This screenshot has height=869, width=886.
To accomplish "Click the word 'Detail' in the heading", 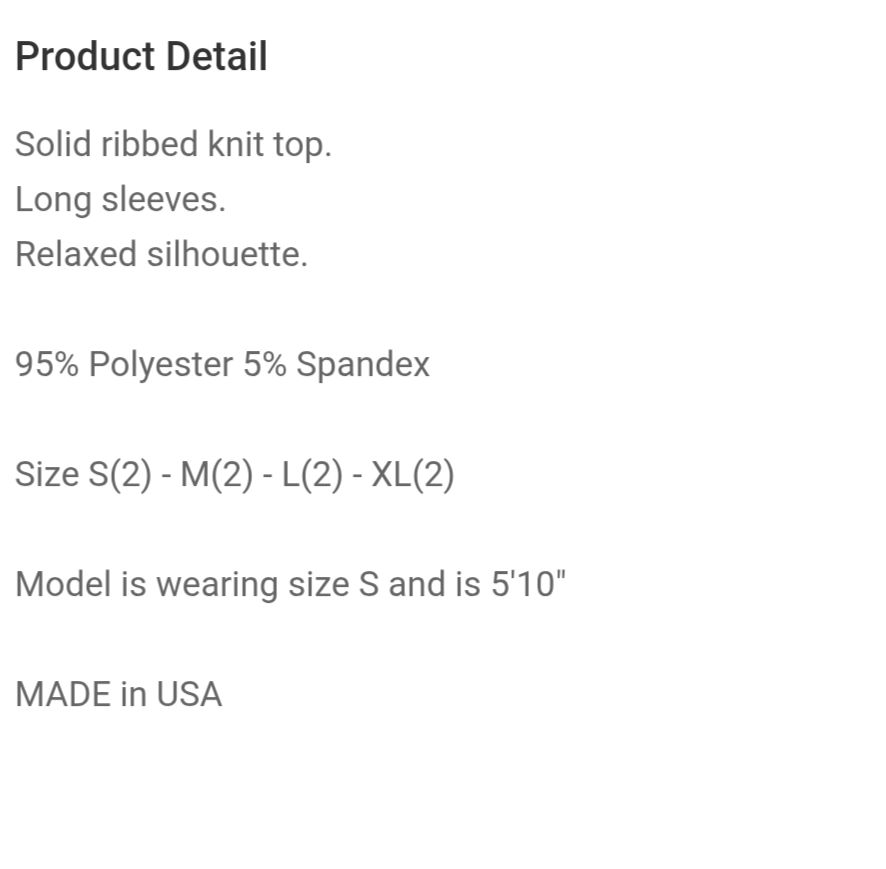I will click(217, 57).
